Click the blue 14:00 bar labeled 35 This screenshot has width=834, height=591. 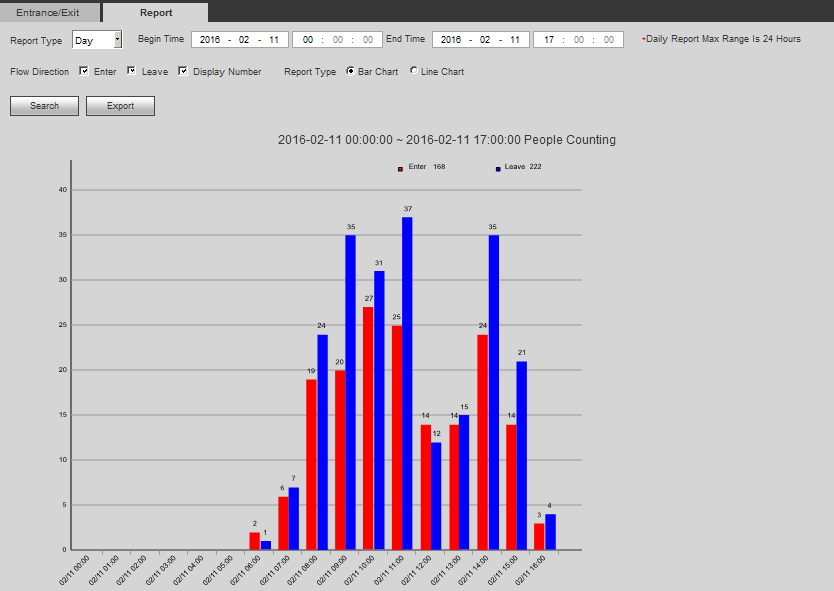tap(493, 392)
